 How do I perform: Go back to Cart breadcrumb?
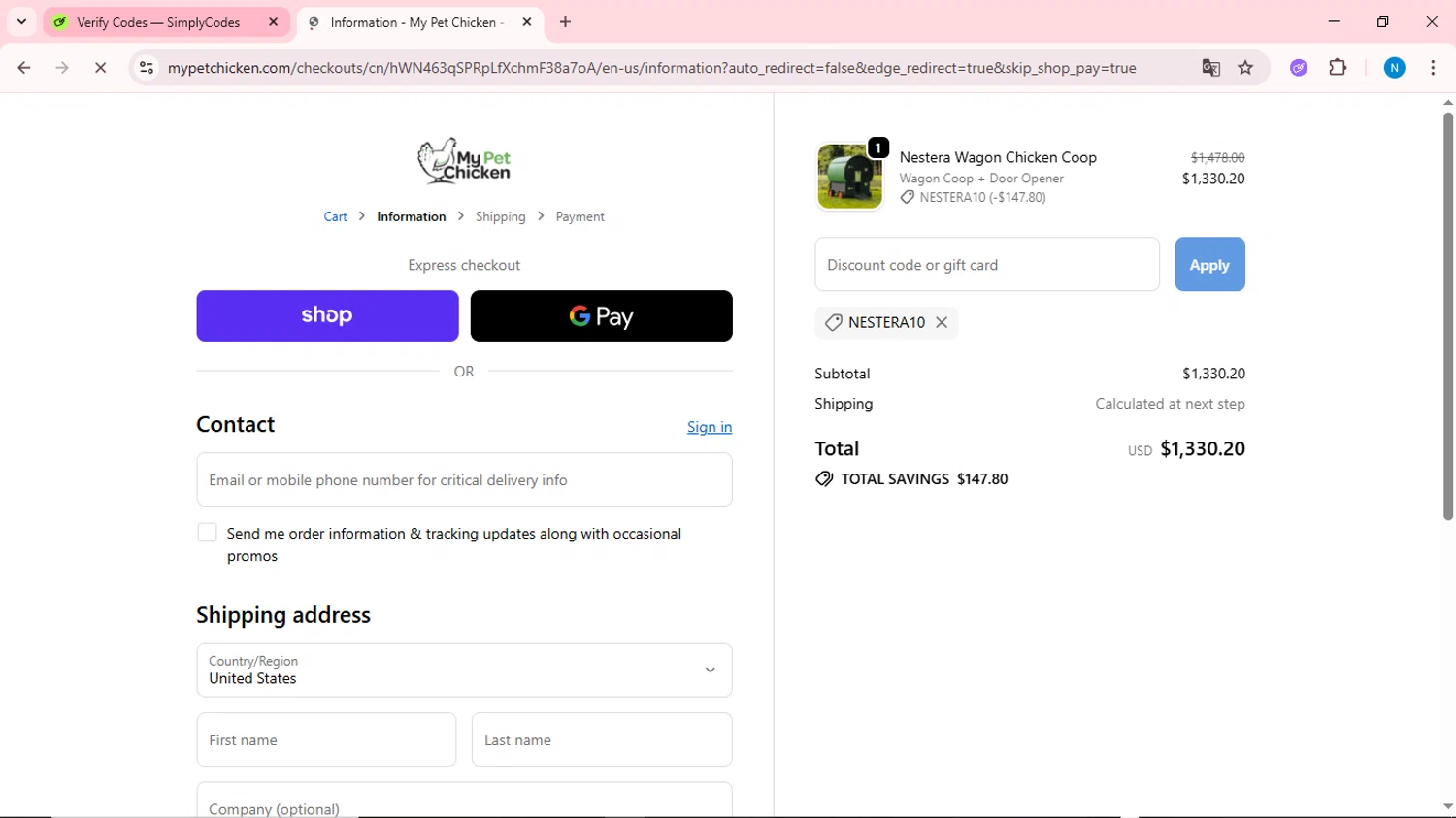click(x=335, y=216)
